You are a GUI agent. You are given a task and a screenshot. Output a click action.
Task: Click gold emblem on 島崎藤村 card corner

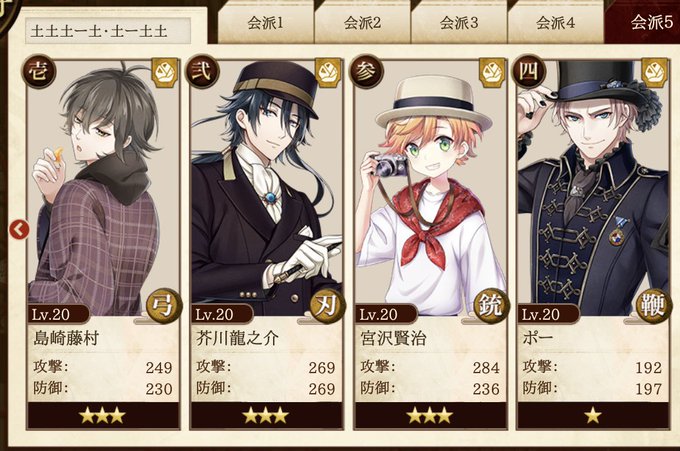coord(165,73)
